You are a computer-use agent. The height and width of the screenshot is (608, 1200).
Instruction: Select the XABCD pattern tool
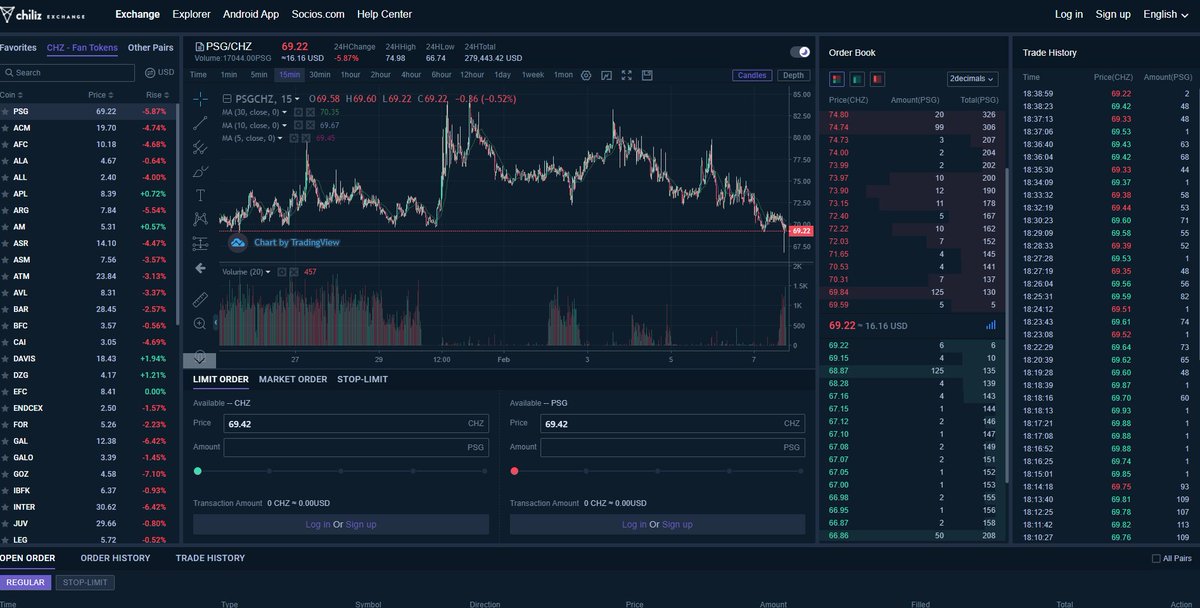pyautogui.click(x=200, y=219)
